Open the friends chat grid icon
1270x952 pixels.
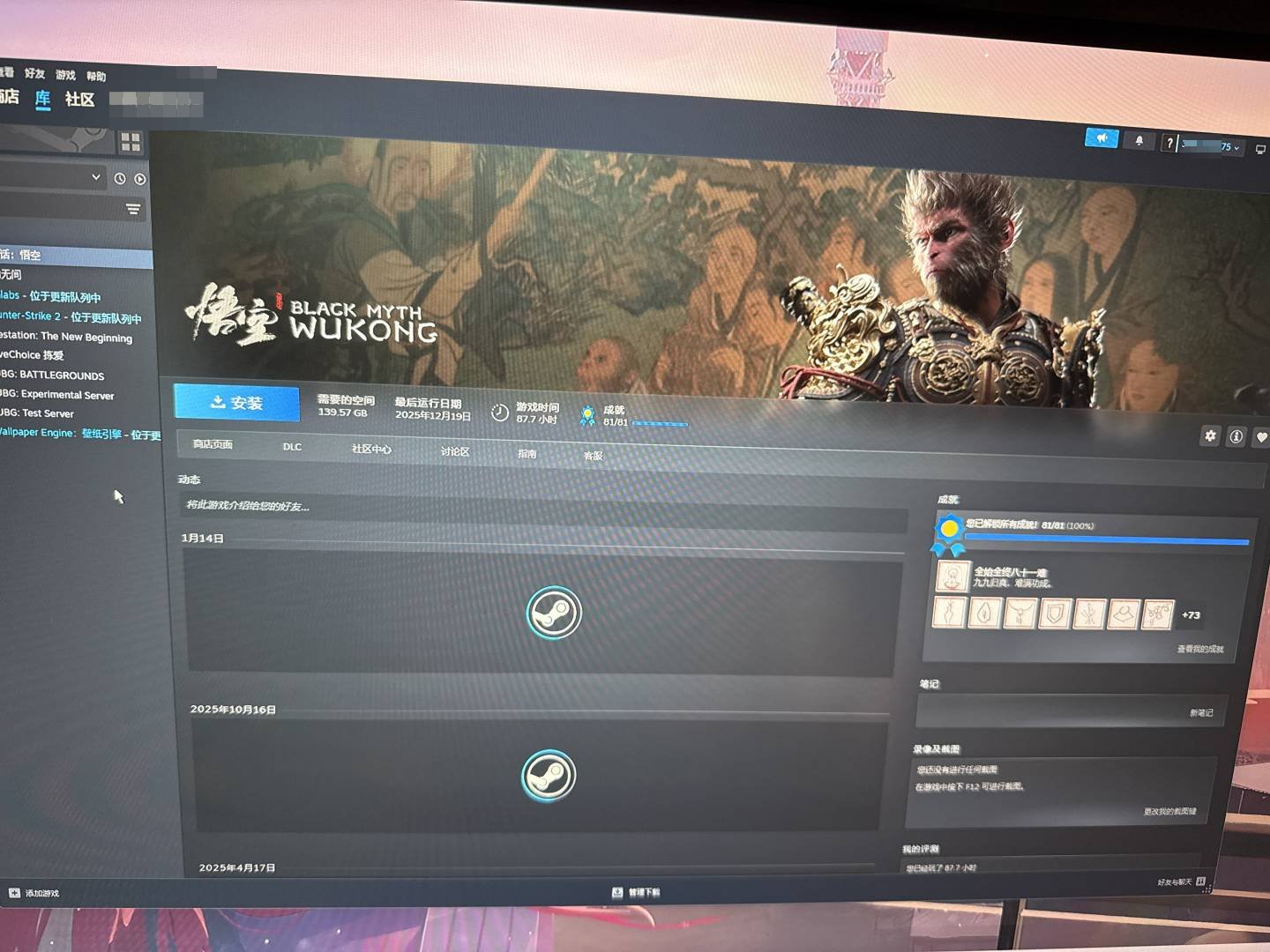pyautogui.click(x=1200, y=881)
